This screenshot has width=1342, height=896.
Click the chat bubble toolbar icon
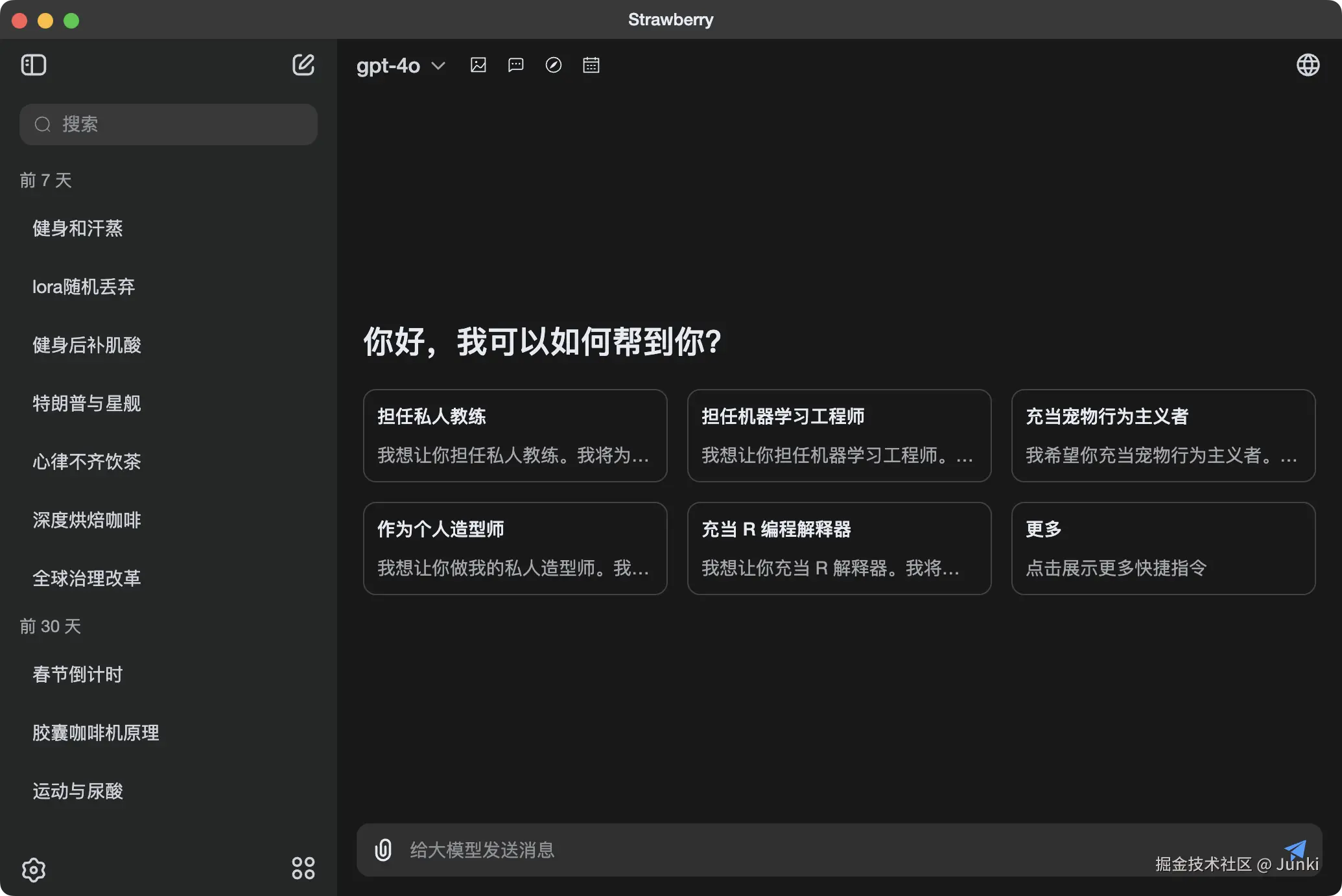pyautogui.click(x=516, y=65)
